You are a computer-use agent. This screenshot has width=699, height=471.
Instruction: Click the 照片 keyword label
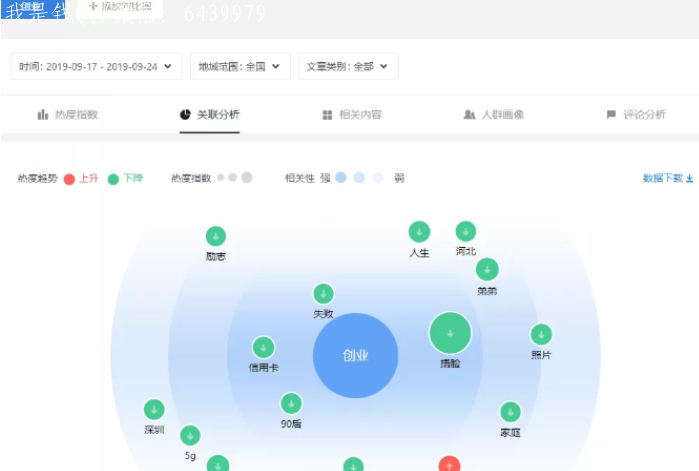pos(542,355)
